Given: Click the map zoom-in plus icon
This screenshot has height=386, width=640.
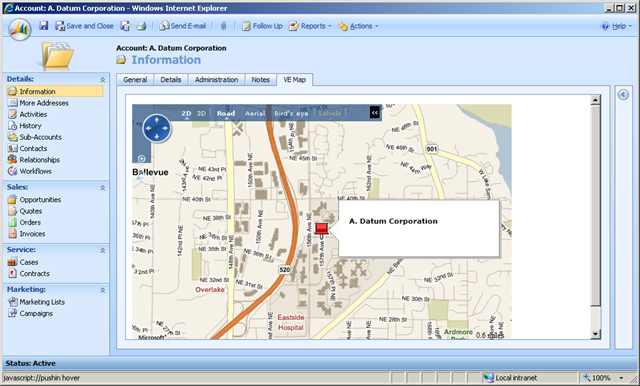Looking at the screenshot, I should tap(142, 158).
